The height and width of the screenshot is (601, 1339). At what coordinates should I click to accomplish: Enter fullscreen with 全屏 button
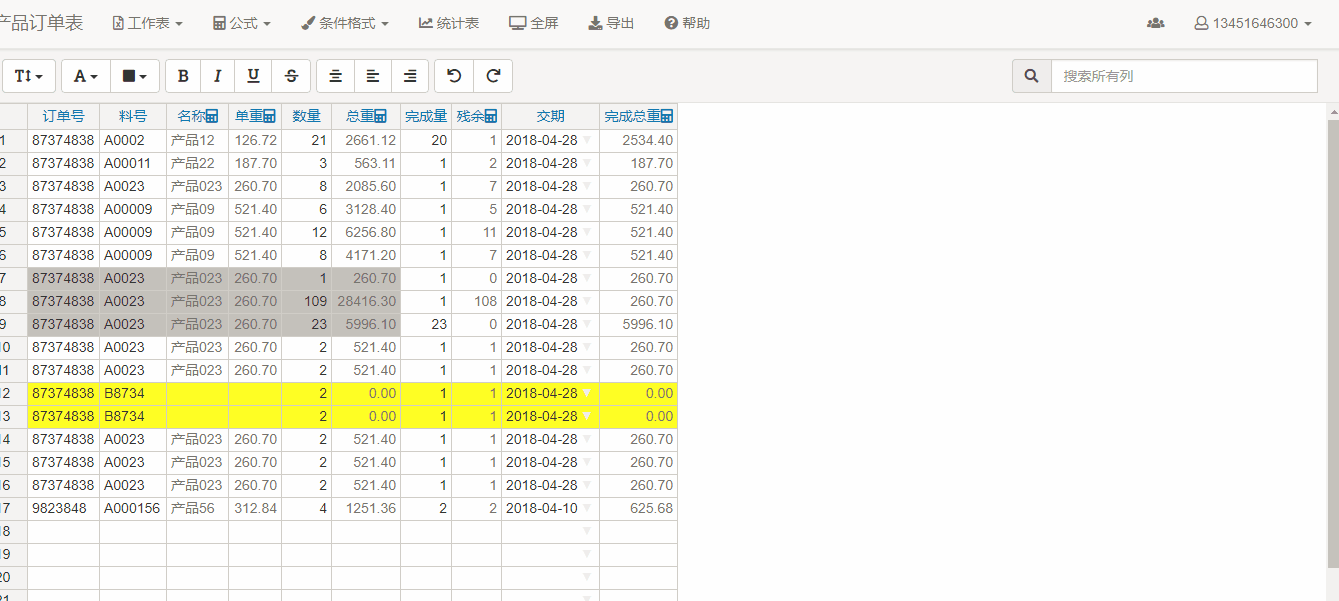(533, 23)
